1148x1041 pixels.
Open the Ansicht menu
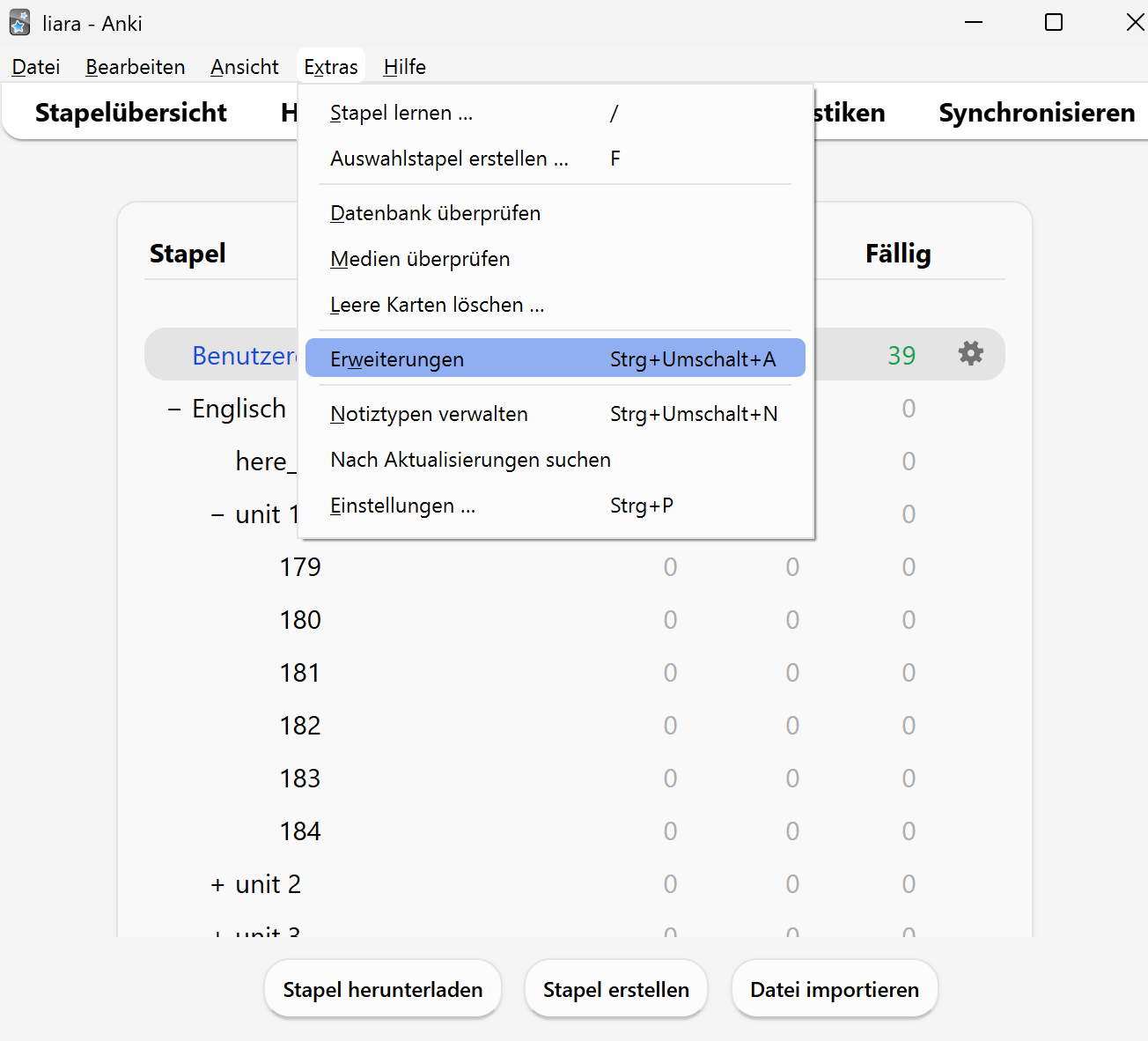click(245, 67)
